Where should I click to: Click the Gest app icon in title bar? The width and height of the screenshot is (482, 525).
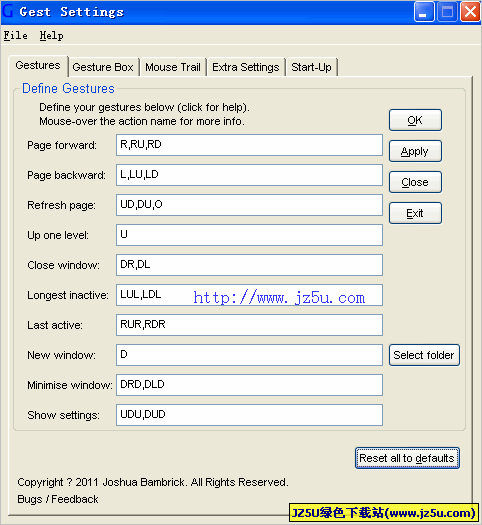click(7, 11)
